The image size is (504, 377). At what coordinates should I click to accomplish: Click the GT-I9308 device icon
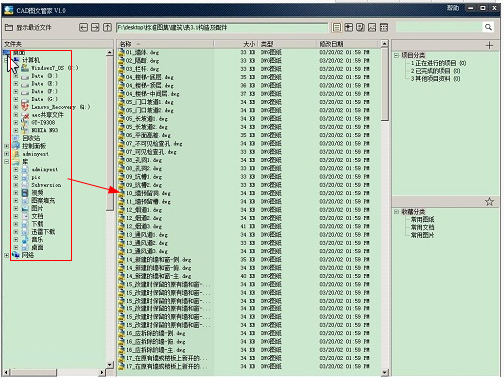click(25, 122)
